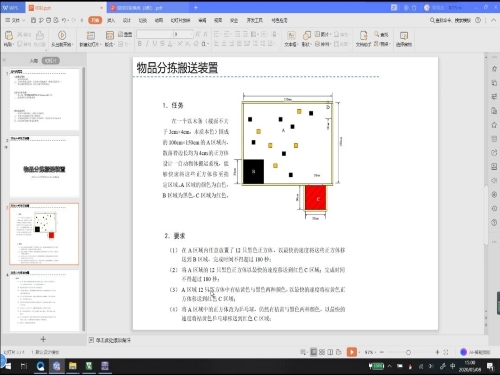This screenshot has height=375, width=500.
Task: Open the font size dropdown
Action: point(183,34)
